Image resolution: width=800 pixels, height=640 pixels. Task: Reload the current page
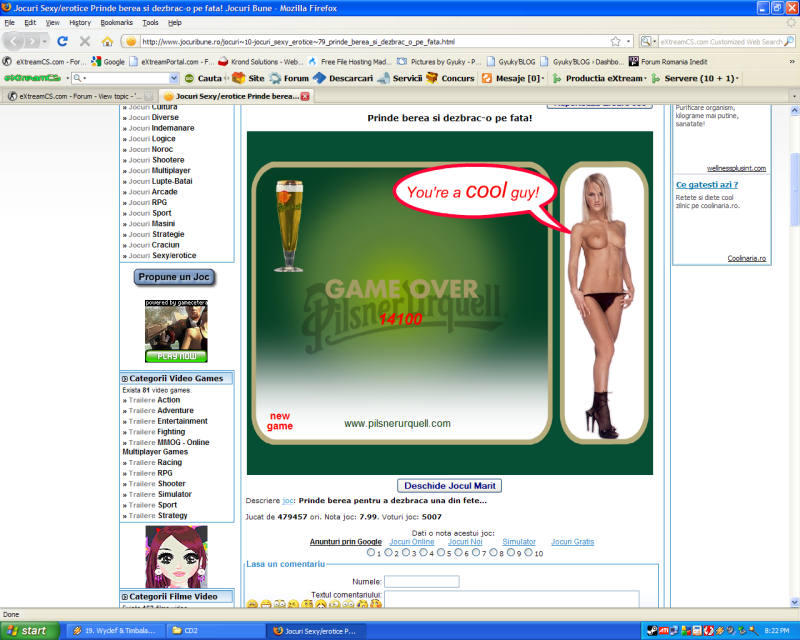tap(62, 41)
